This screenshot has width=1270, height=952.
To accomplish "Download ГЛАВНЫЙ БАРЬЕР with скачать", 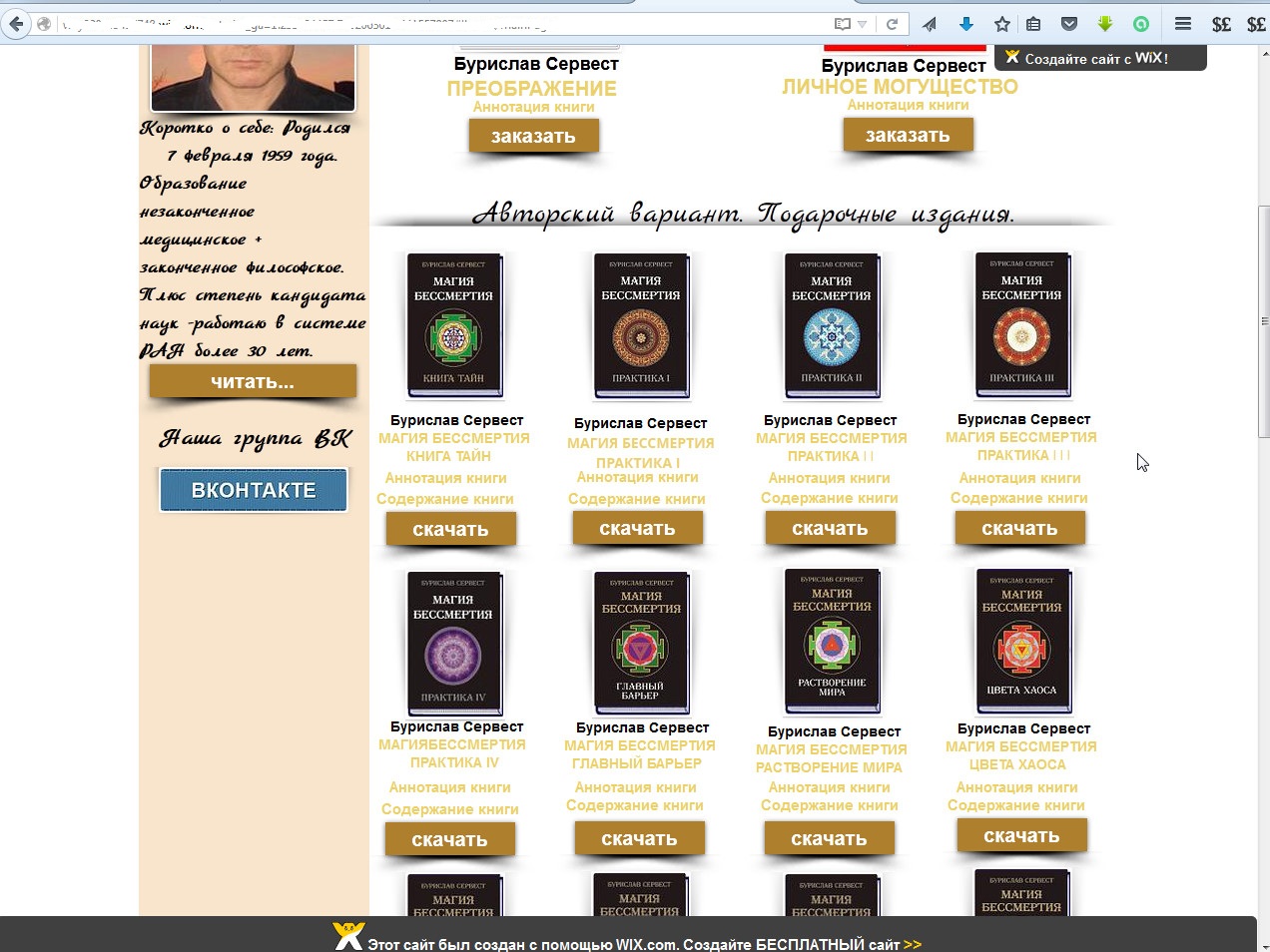I will coord(639,839).
